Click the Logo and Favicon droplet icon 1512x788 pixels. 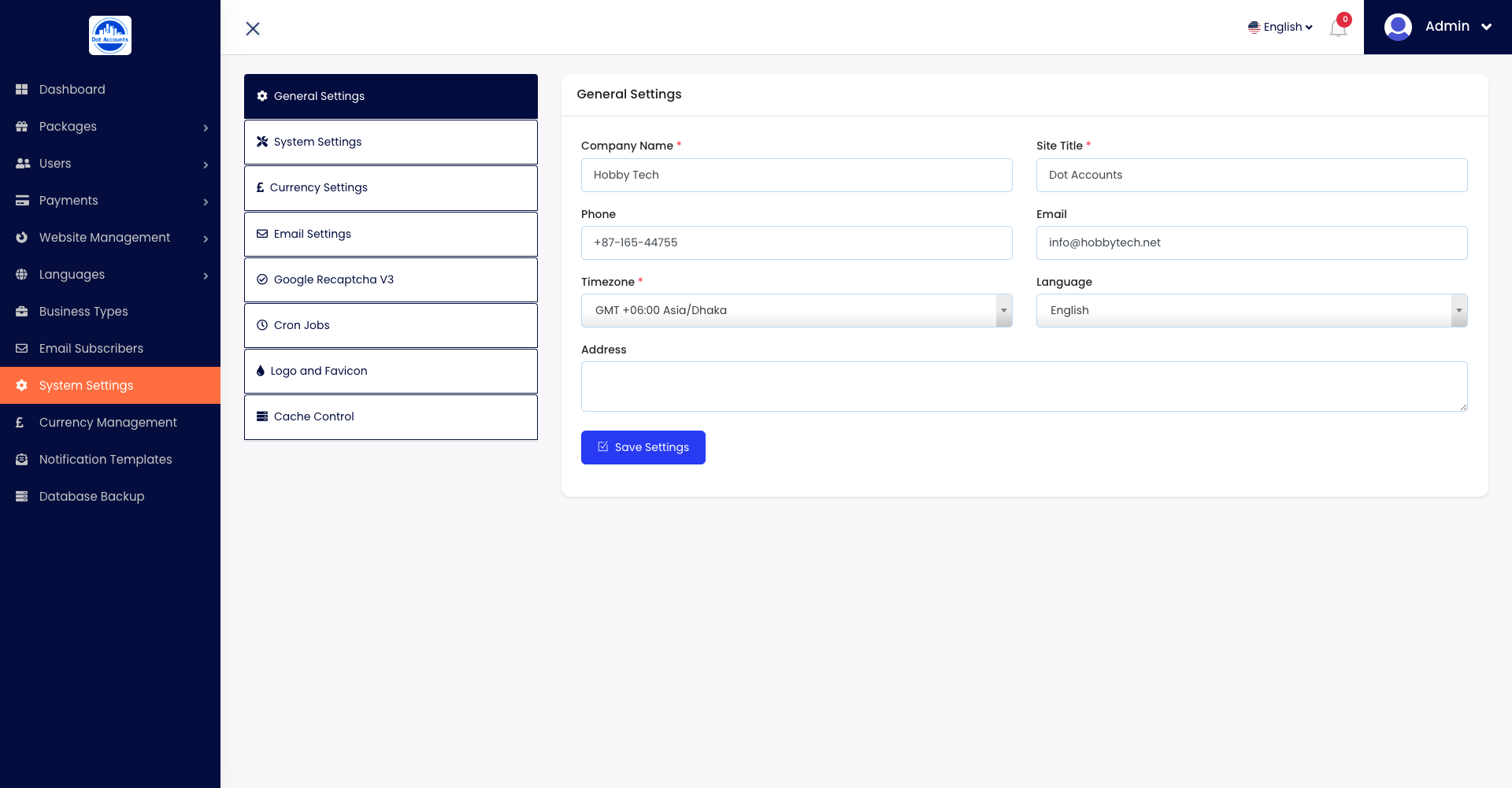[261, 370]
